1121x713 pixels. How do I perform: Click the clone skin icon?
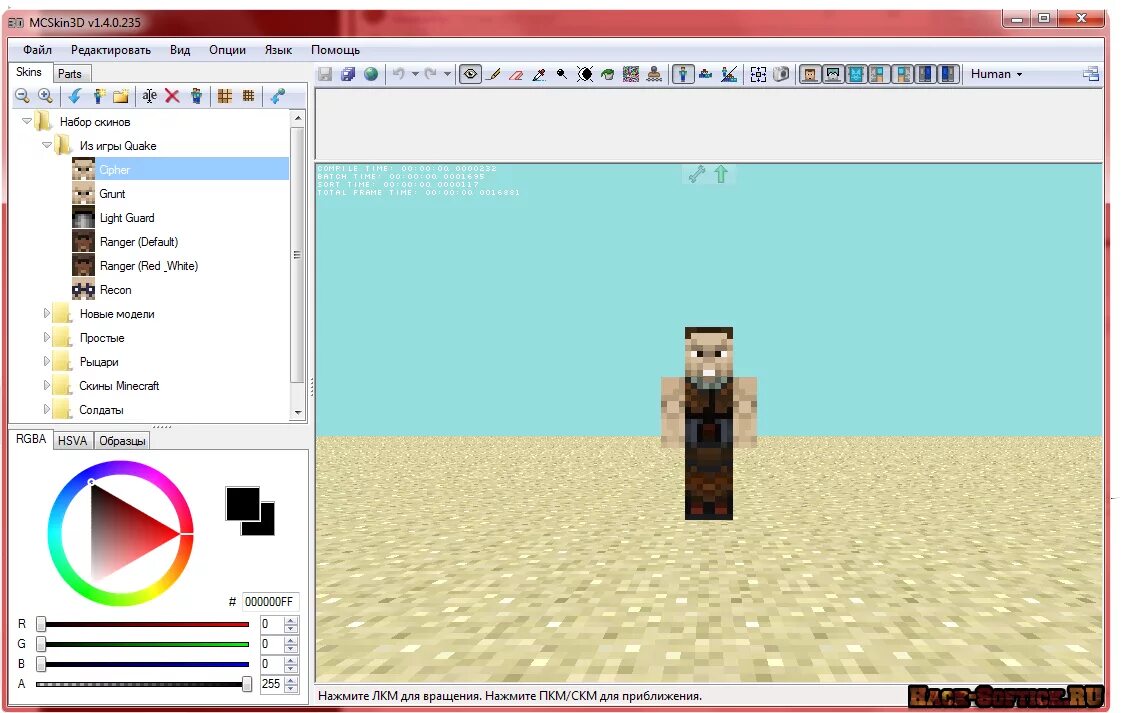click(196, 96)
